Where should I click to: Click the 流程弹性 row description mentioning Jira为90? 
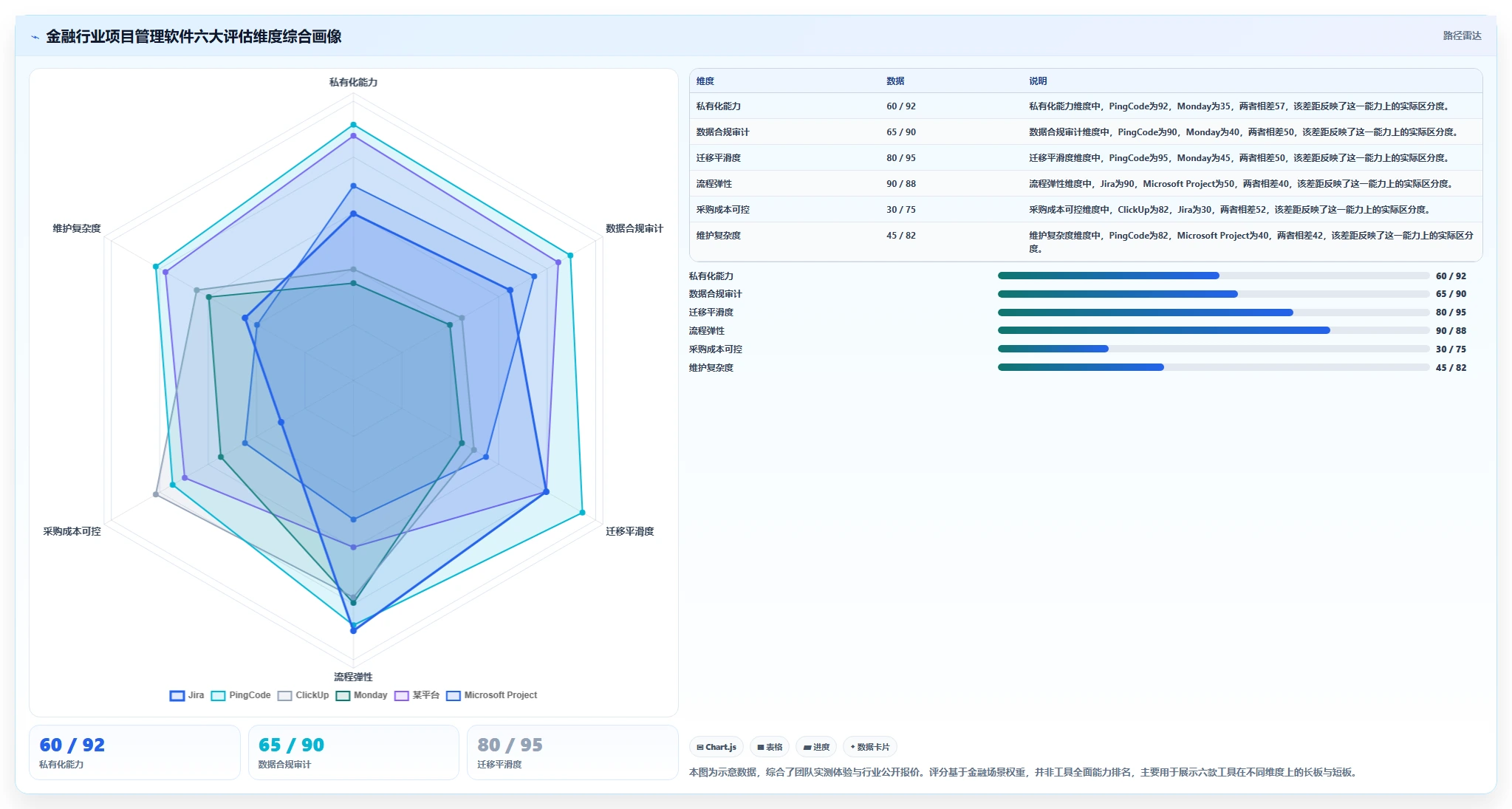tap(1241, 184)
